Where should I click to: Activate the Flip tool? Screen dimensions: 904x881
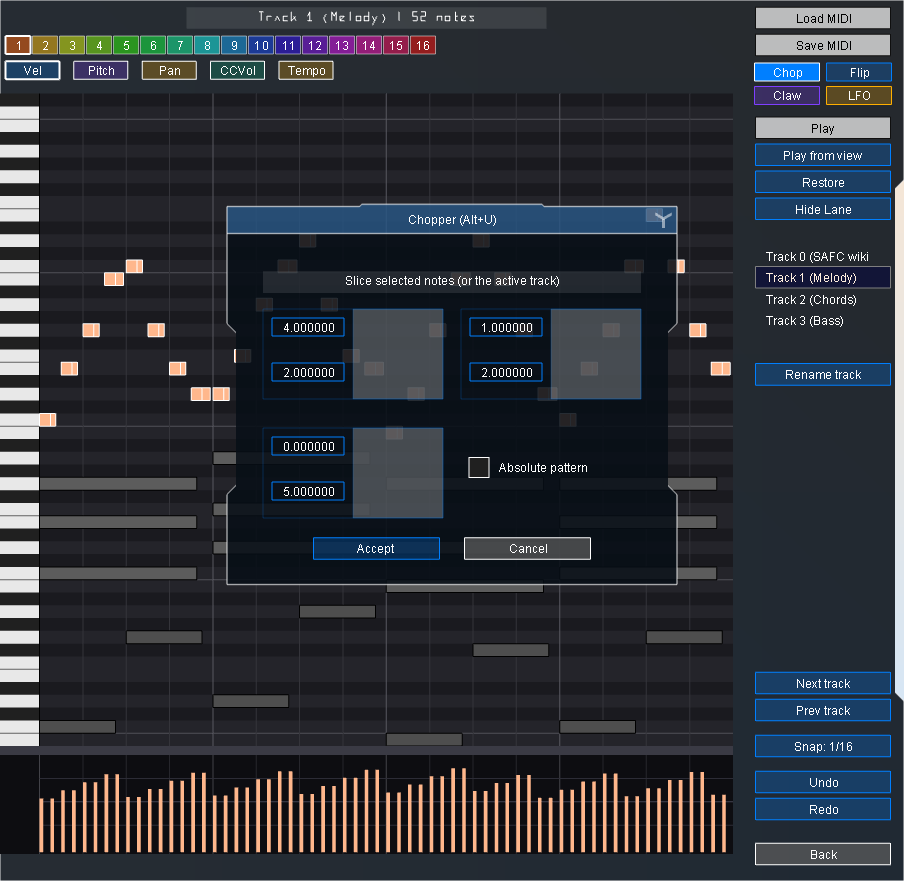click(858, 72)
